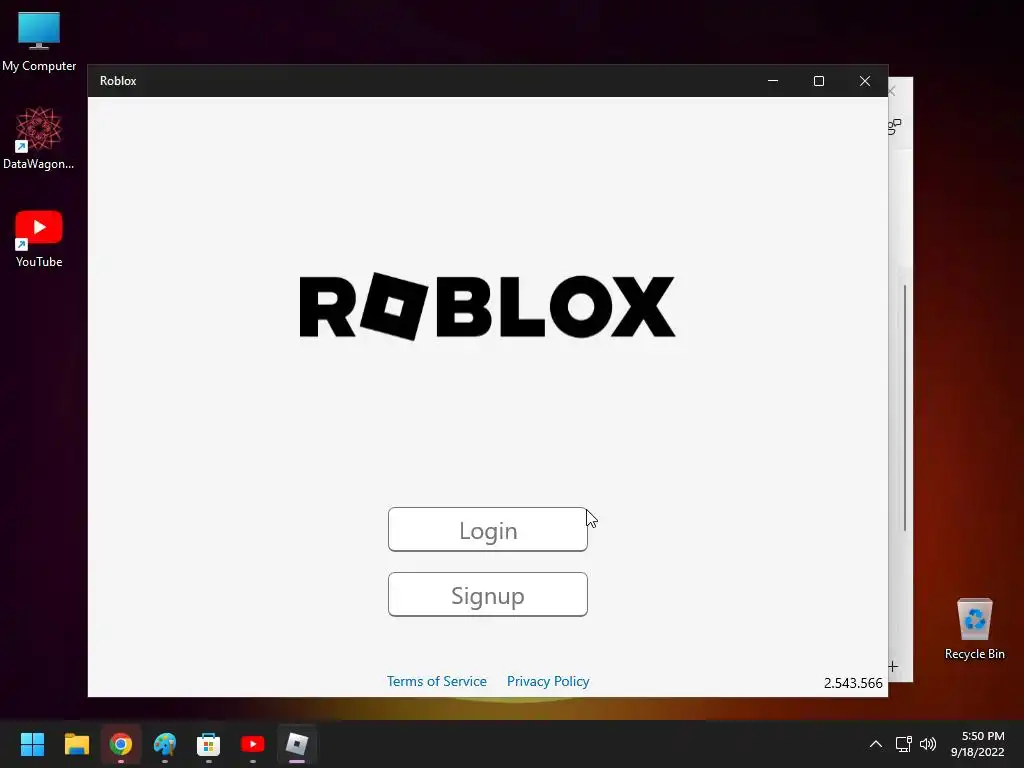Maximize the Roblox window
The width and height of the screenshot is (1024, 768).
[x=819, y=81]
